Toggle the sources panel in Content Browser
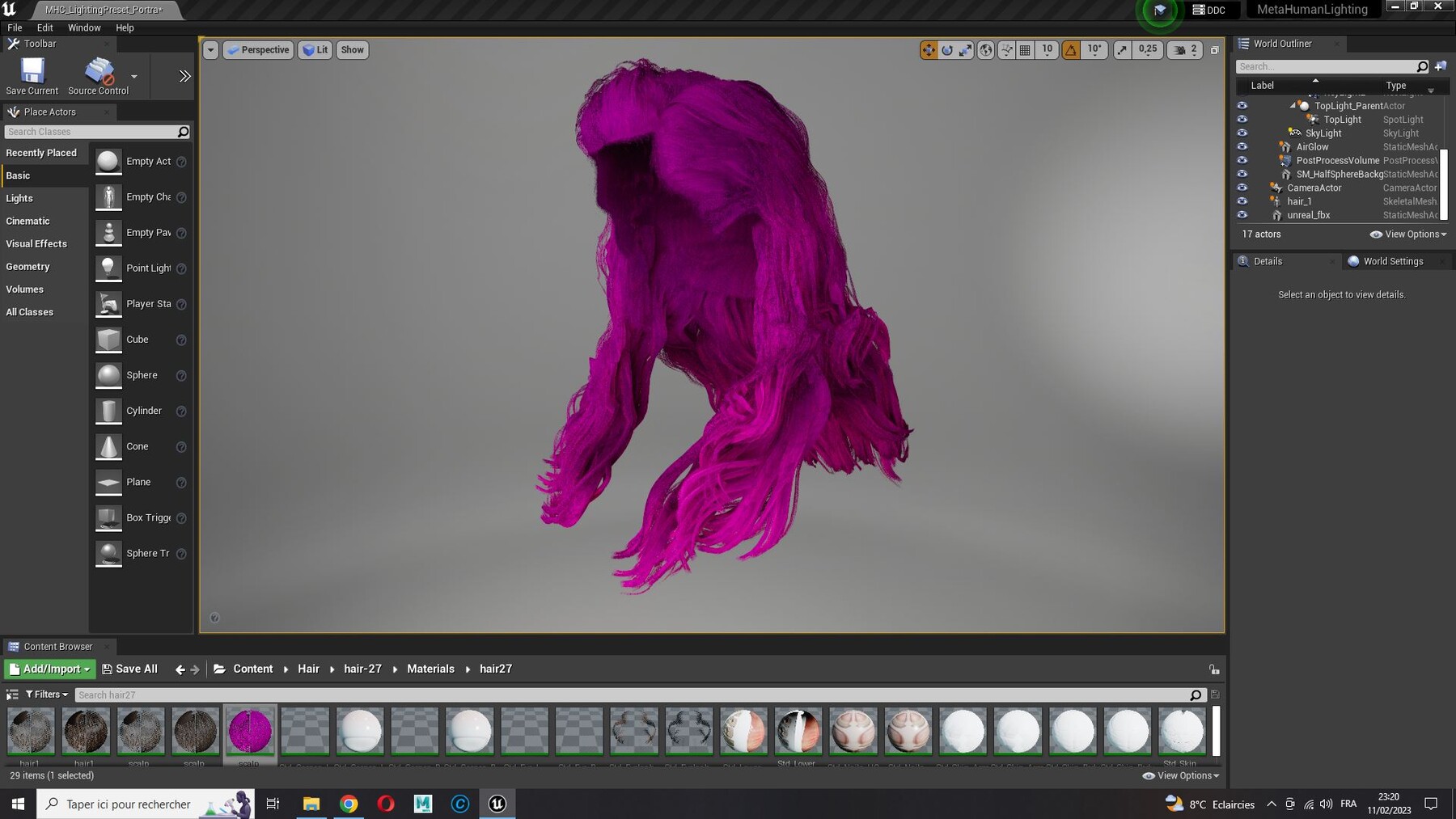1456x819 pixels. click(x=12, y=694)
